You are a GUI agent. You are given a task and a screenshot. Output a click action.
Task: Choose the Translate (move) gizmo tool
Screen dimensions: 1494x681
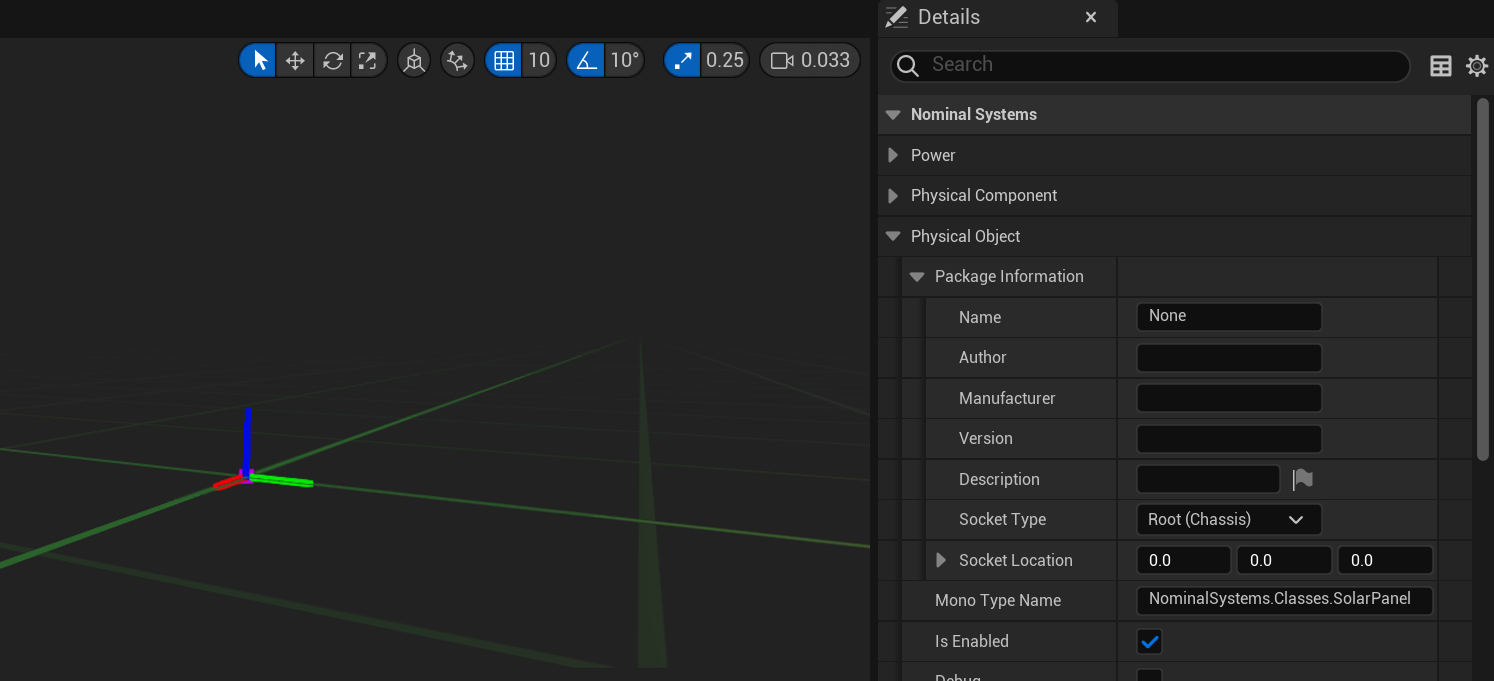pyautogui.click(x=295, y=60)
